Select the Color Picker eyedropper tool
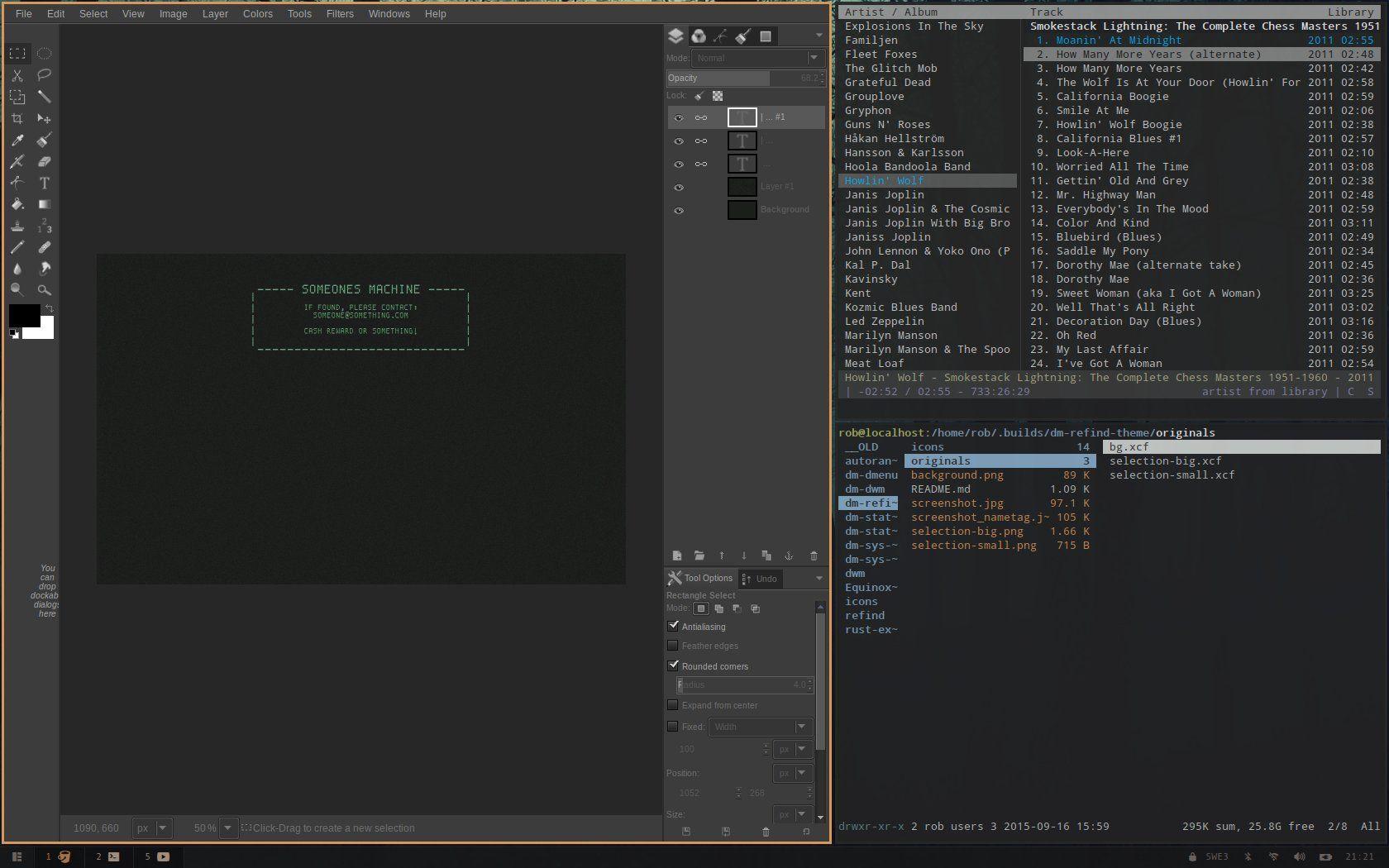Viewport: 1389px width, 868px height. pos(17,140)
